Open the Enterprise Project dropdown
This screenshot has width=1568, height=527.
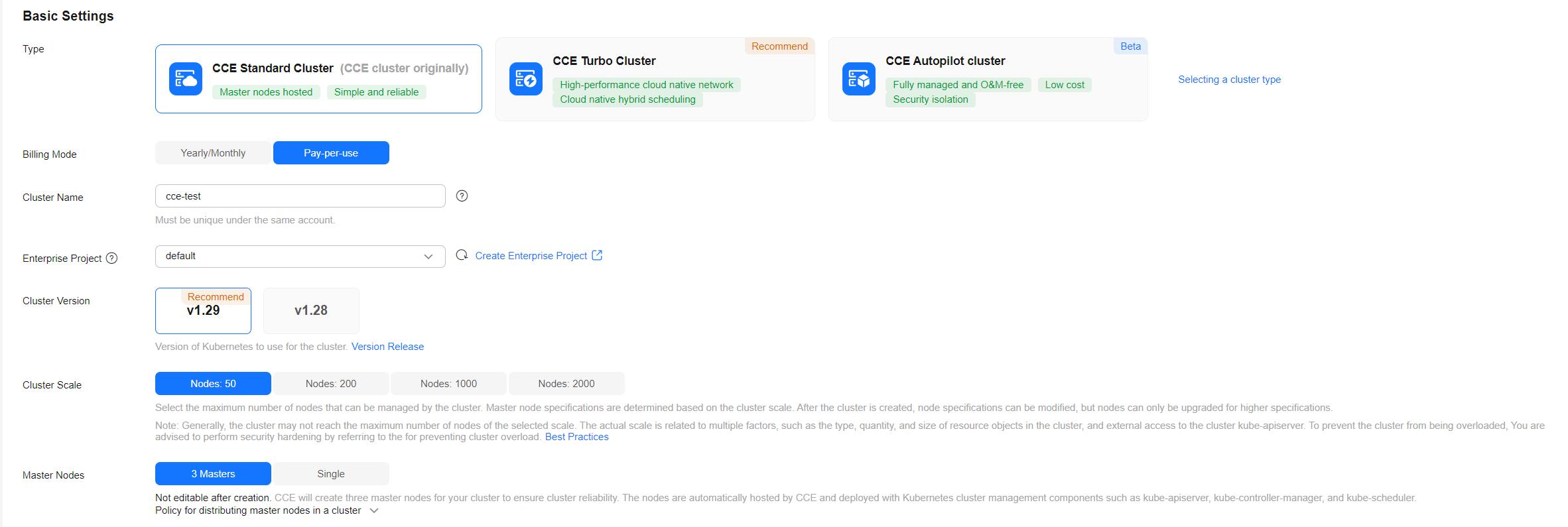pyautogui.click(x=300, y=257)
